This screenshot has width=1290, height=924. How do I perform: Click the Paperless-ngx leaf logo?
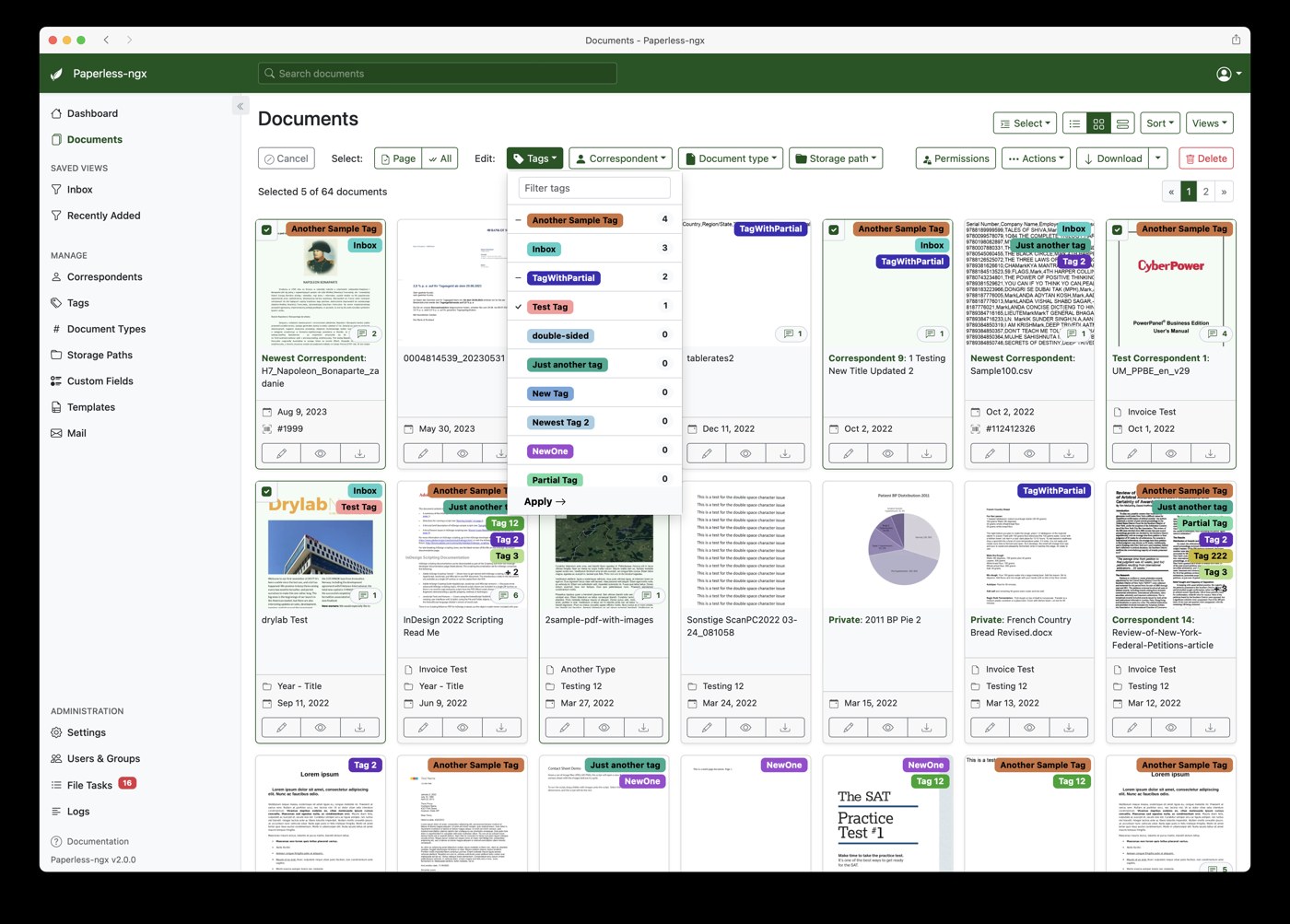56,74
